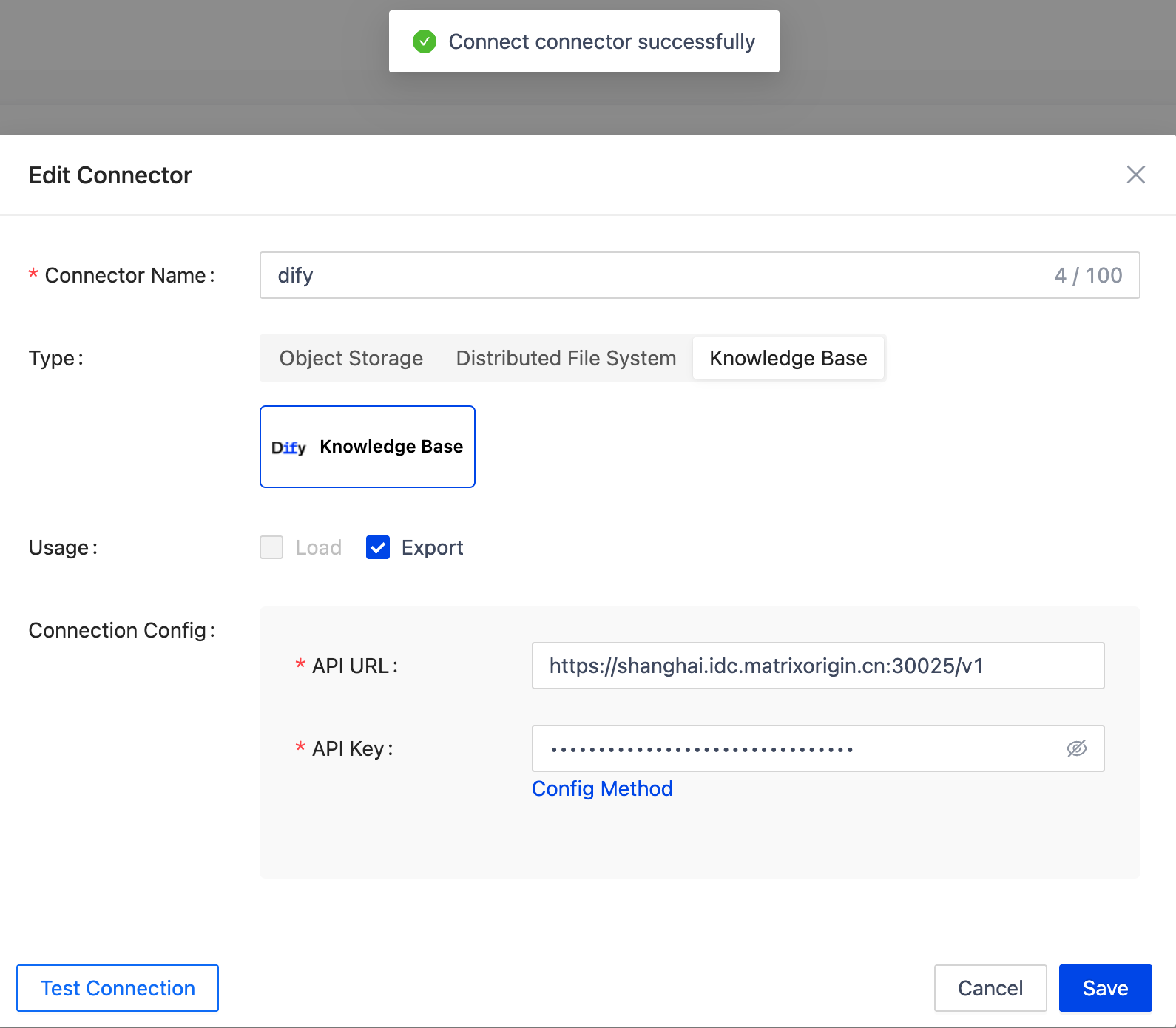The height and width of the screenshot is (1028, 1176).
Task: Click the API URL input field
Action: pyautogui.click(x=818, y=666)
